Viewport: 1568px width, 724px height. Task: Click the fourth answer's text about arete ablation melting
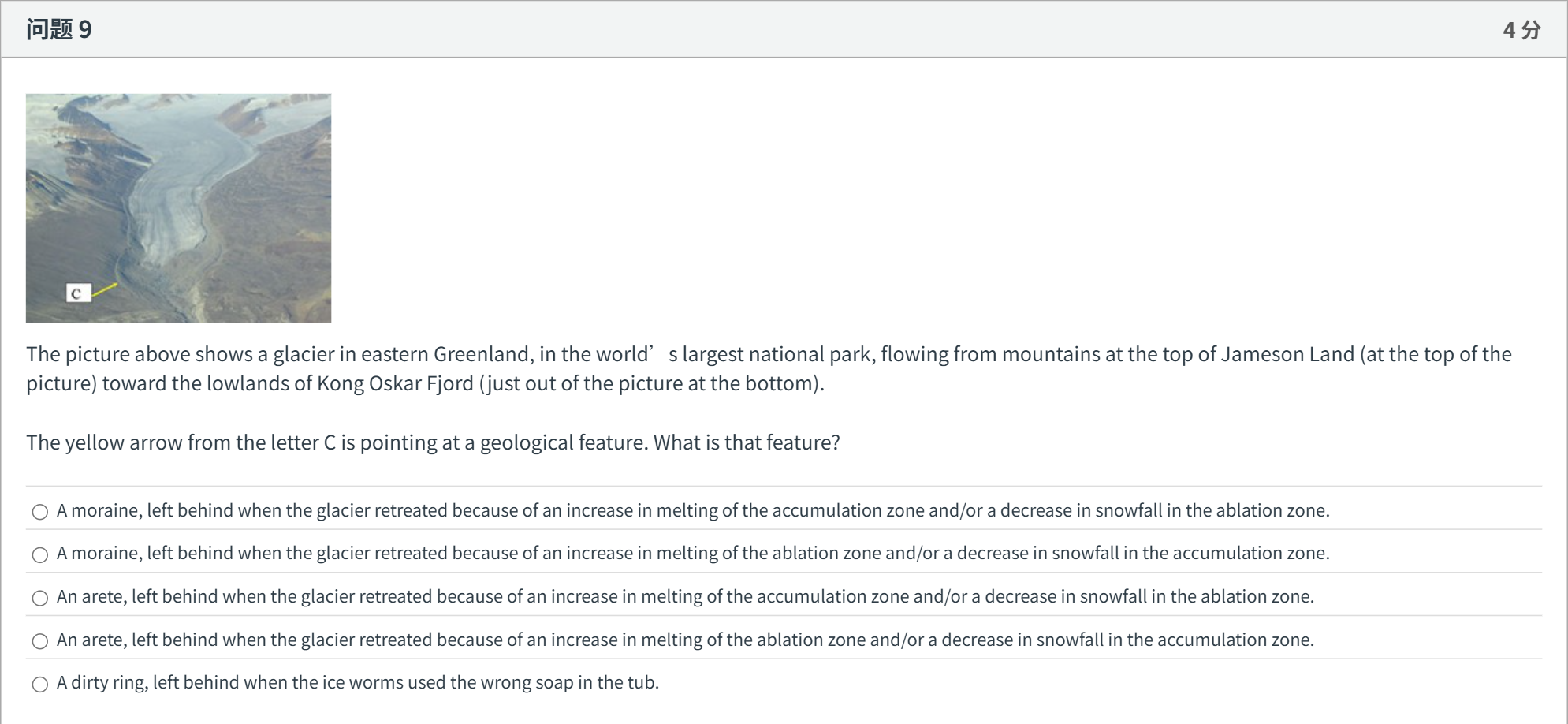point(685,640)
